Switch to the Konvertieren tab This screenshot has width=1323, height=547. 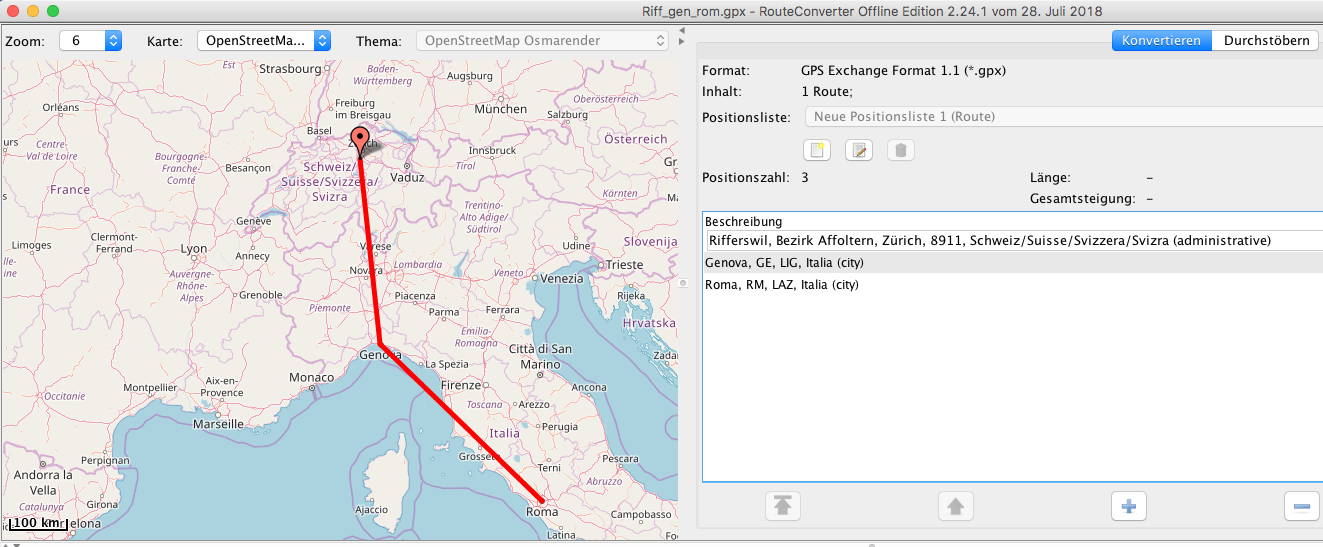(1161, 40)
